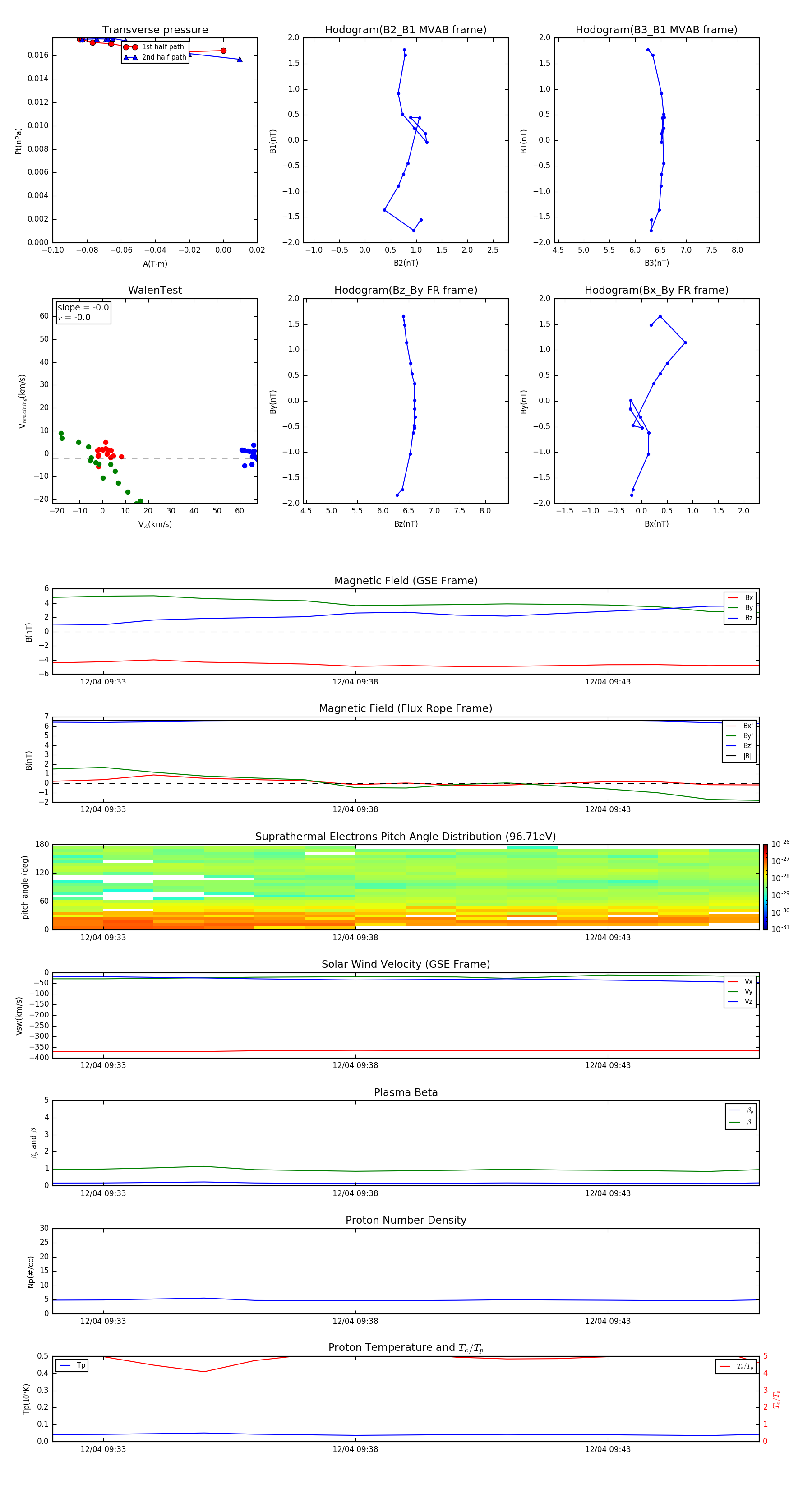Click the 'slope = -0.0' annotation box
Image resolution: width=812 pixels, height=1489 pixels.
(83, 312)
